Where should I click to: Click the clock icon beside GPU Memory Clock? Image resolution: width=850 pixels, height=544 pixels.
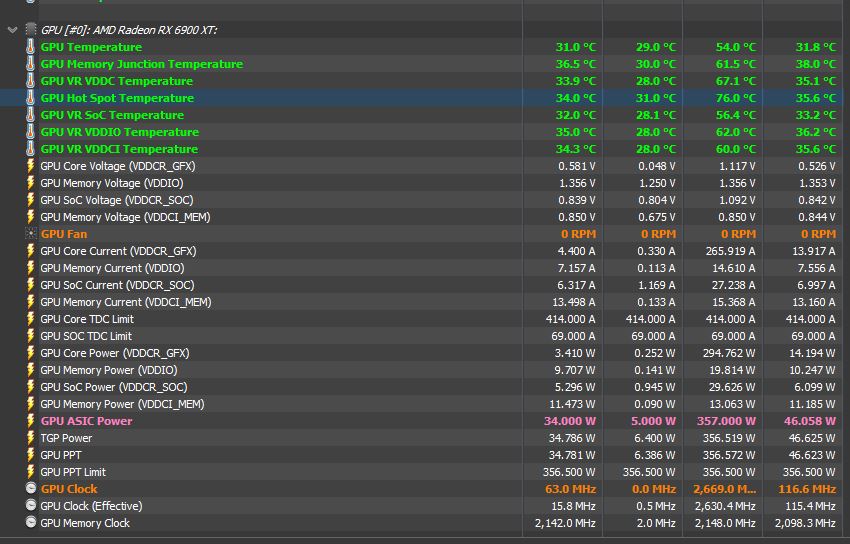click(31, 522)
